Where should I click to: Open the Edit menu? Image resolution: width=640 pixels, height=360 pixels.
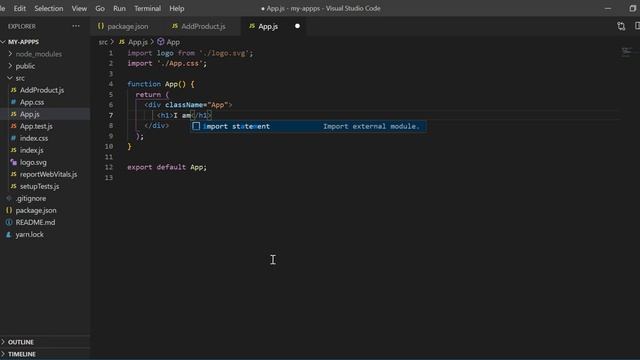[x=20, y=8]
